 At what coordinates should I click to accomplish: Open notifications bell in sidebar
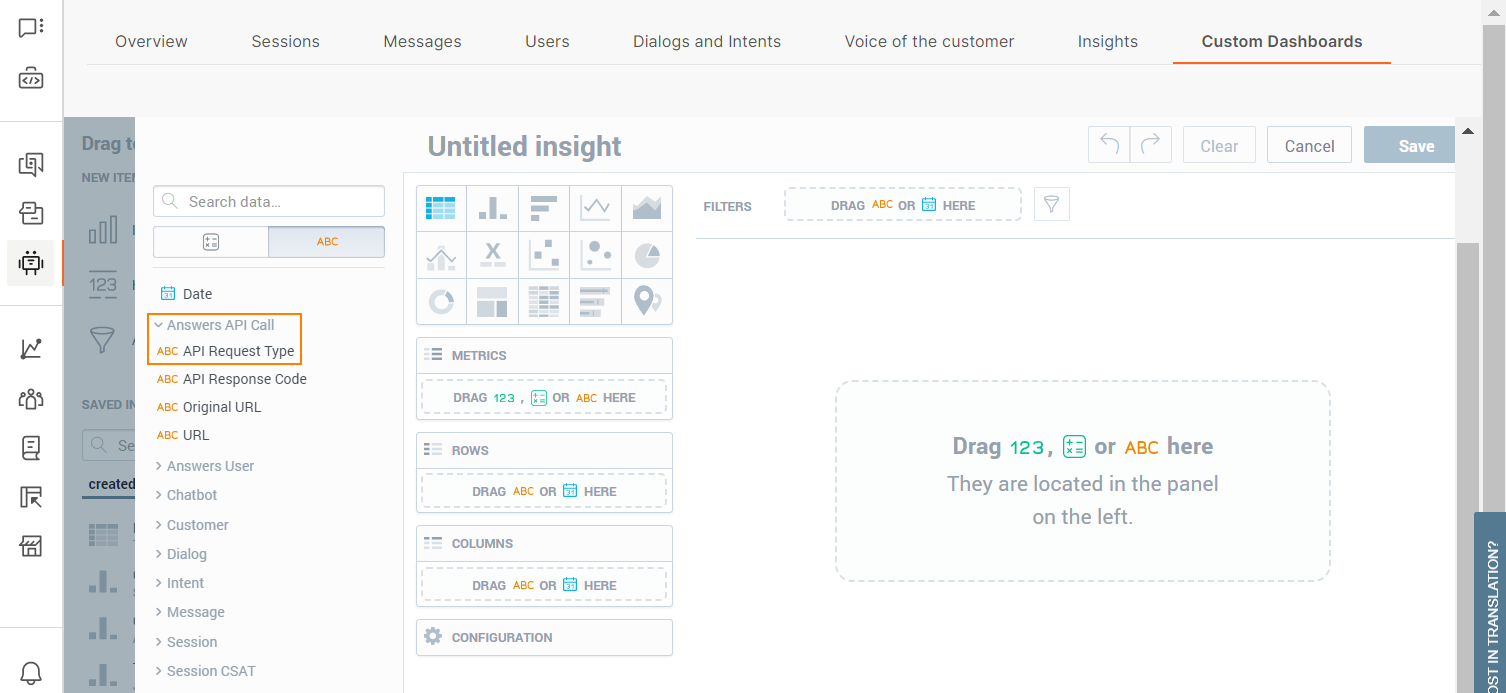point(31,671)
